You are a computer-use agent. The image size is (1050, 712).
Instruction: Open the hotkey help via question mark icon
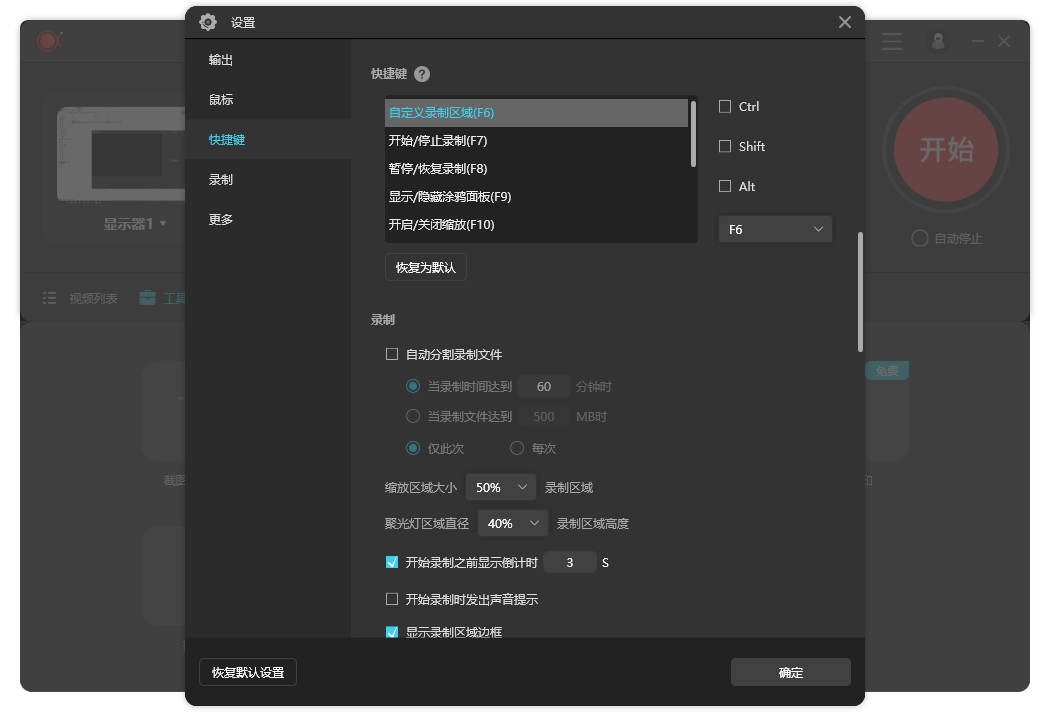(x=421, y=73)
